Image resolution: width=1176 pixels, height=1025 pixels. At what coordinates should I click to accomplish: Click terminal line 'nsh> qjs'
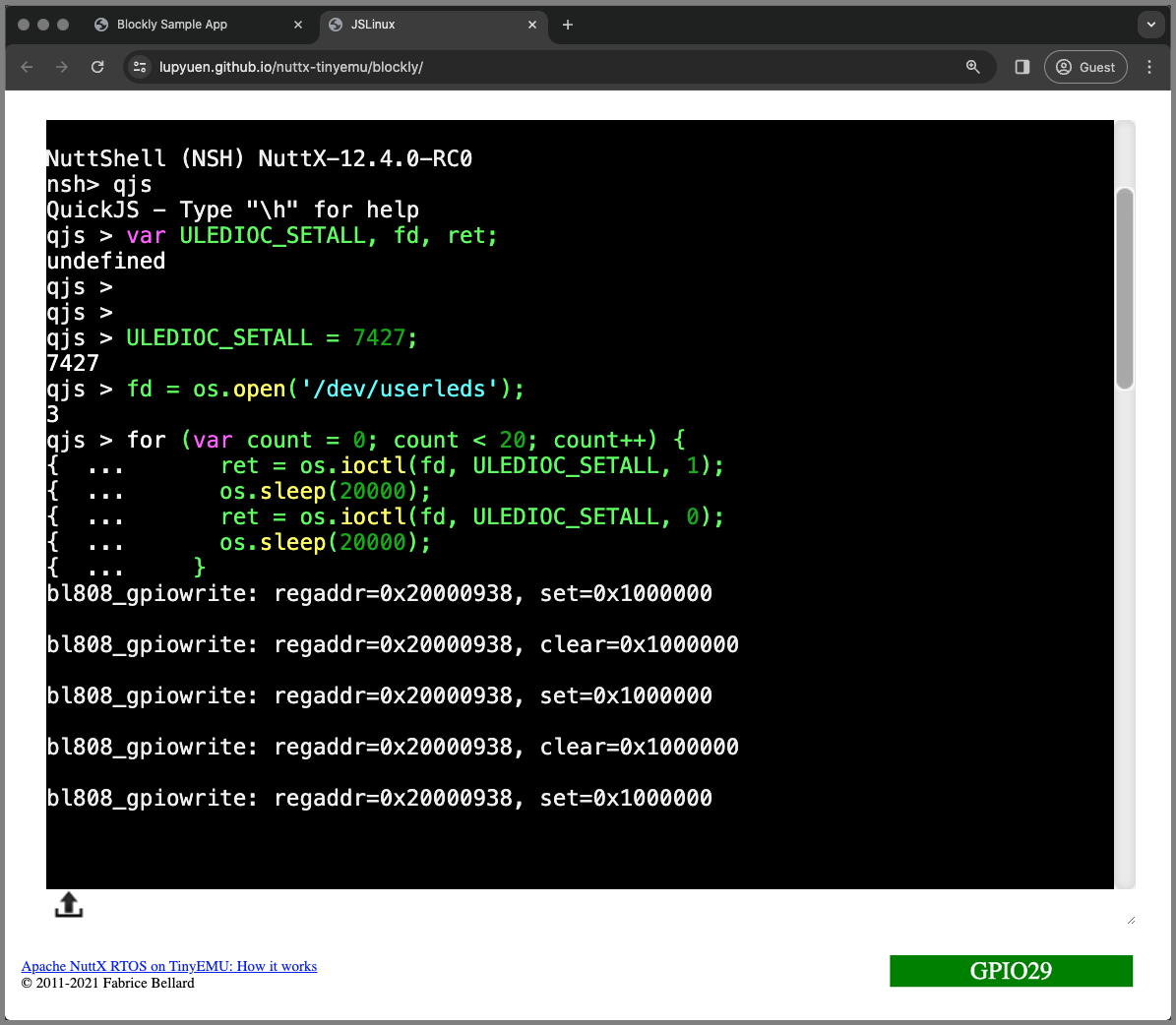coord(99,184)
